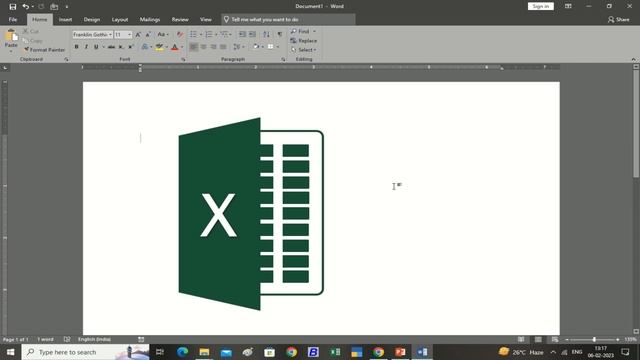The image size is (640, 360).
Task: Click the Multilevel List icon
Action: (x=224, y=34)
